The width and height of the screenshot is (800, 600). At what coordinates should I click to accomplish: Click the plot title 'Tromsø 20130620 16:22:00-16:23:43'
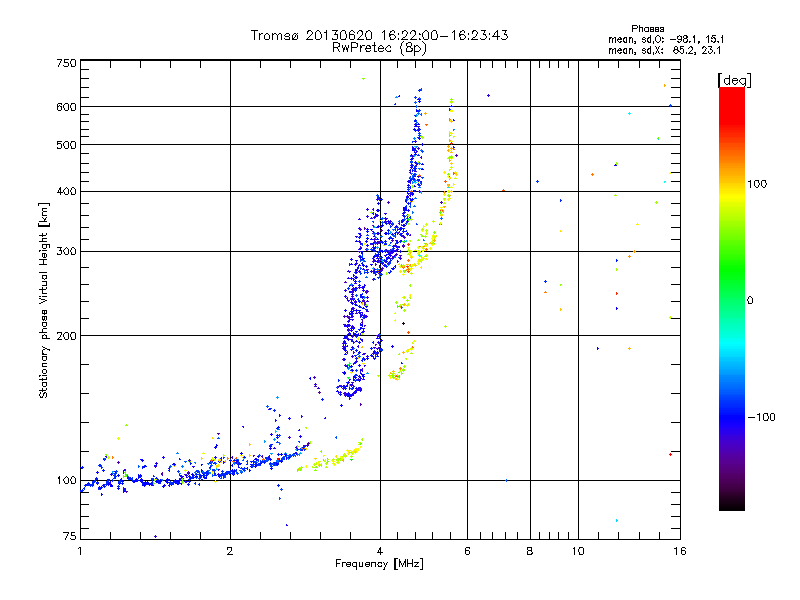pos(379,35)
